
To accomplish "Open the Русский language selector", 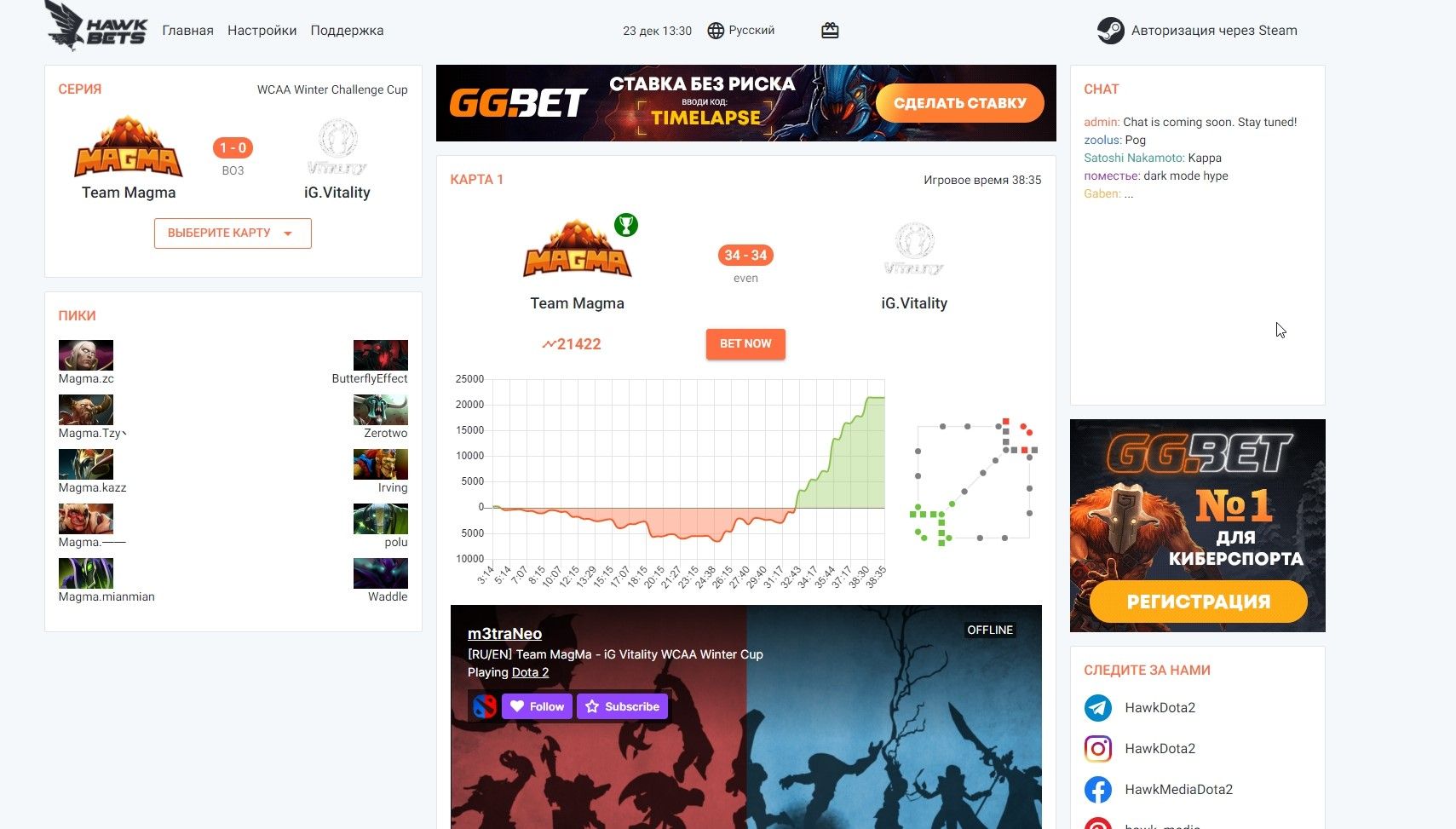I will tap(741, 31).
